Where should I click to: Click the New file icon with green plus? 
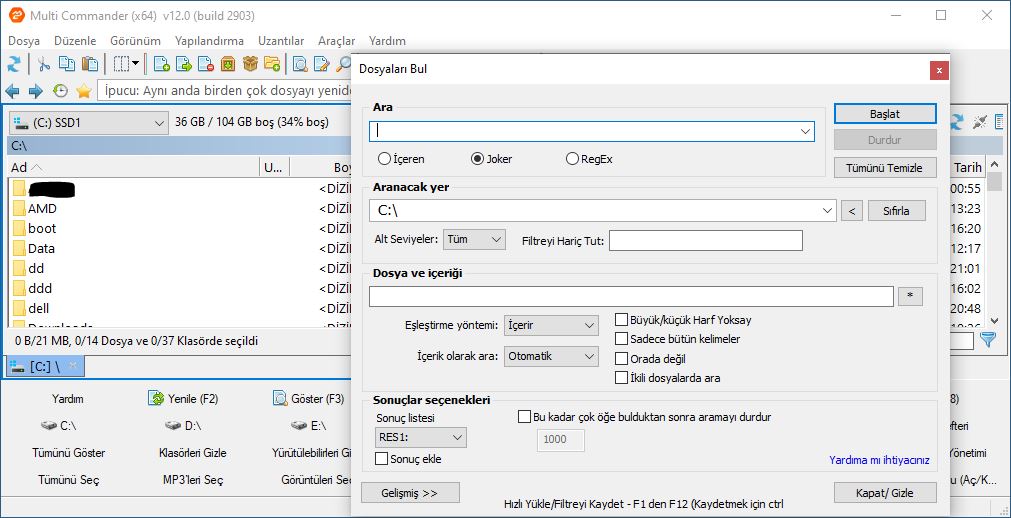[x=162, y=64]
